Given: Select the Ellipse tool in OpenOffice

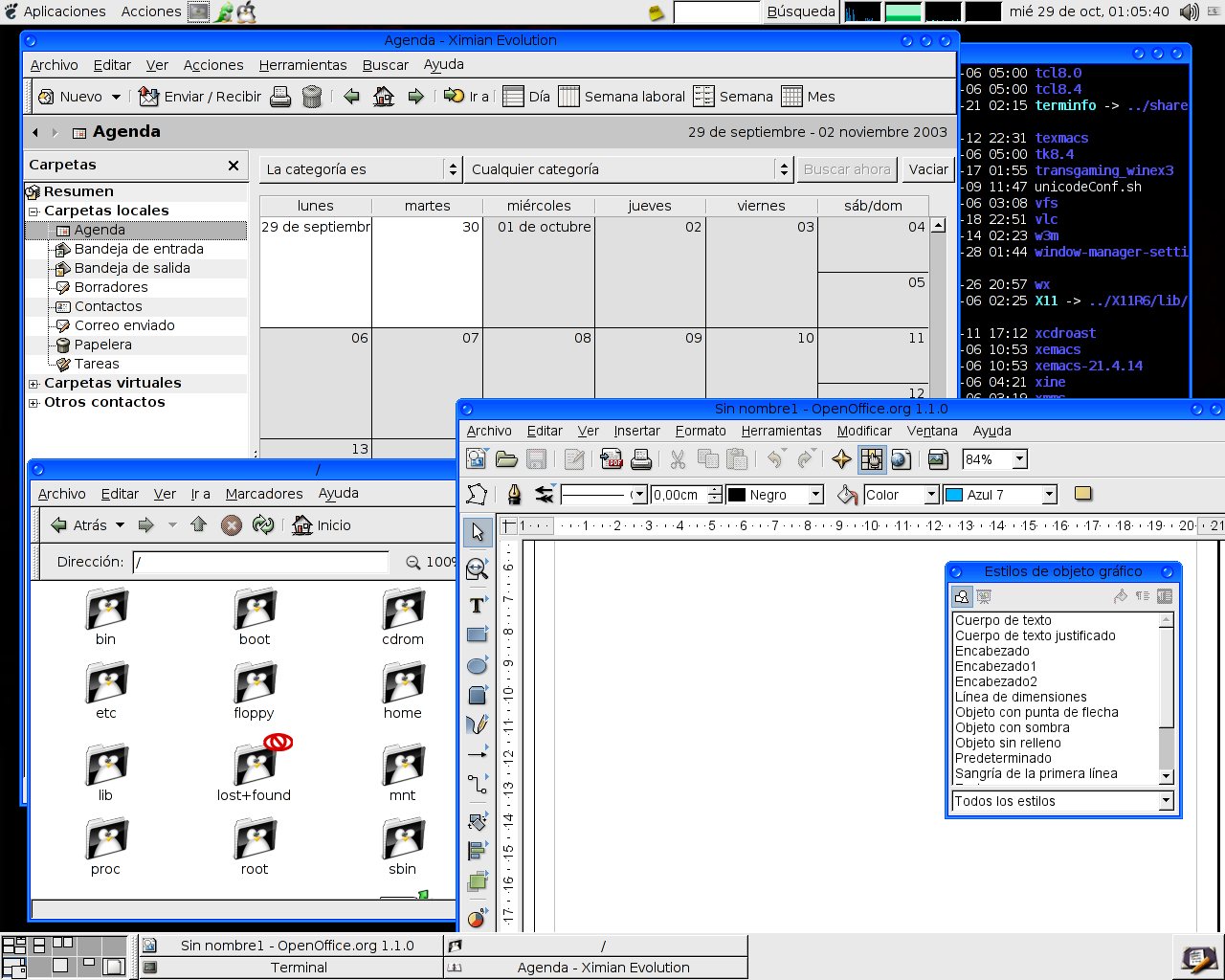Looking at the screenshot, I should point(477,665).
